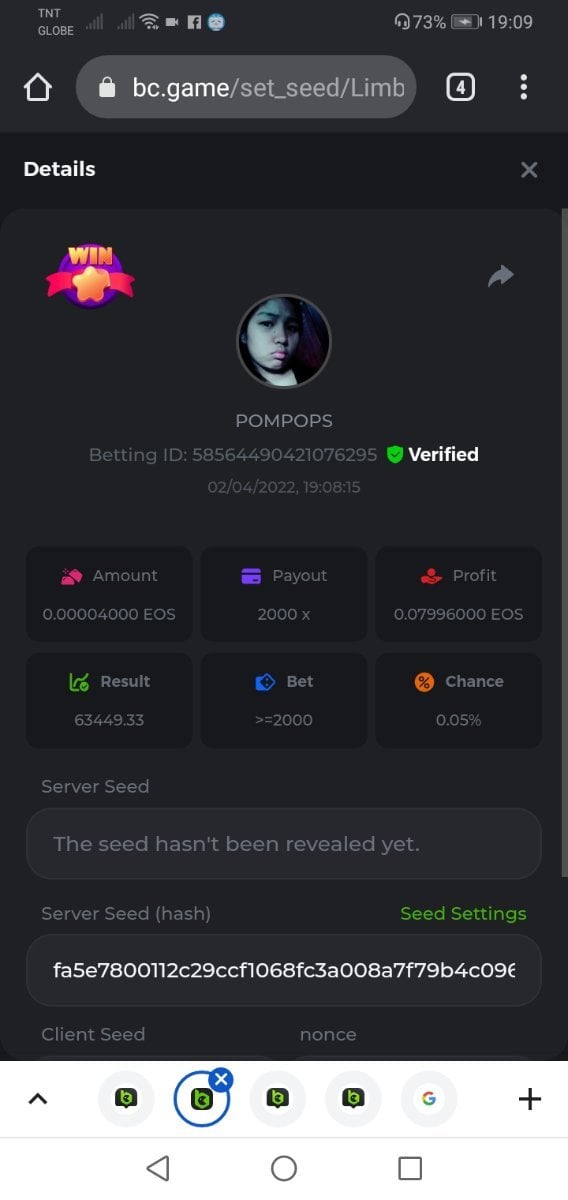Viewport: 568px width, 1200px height.
Task: Click the WIN badge icon
Action: tap(90, 276)
